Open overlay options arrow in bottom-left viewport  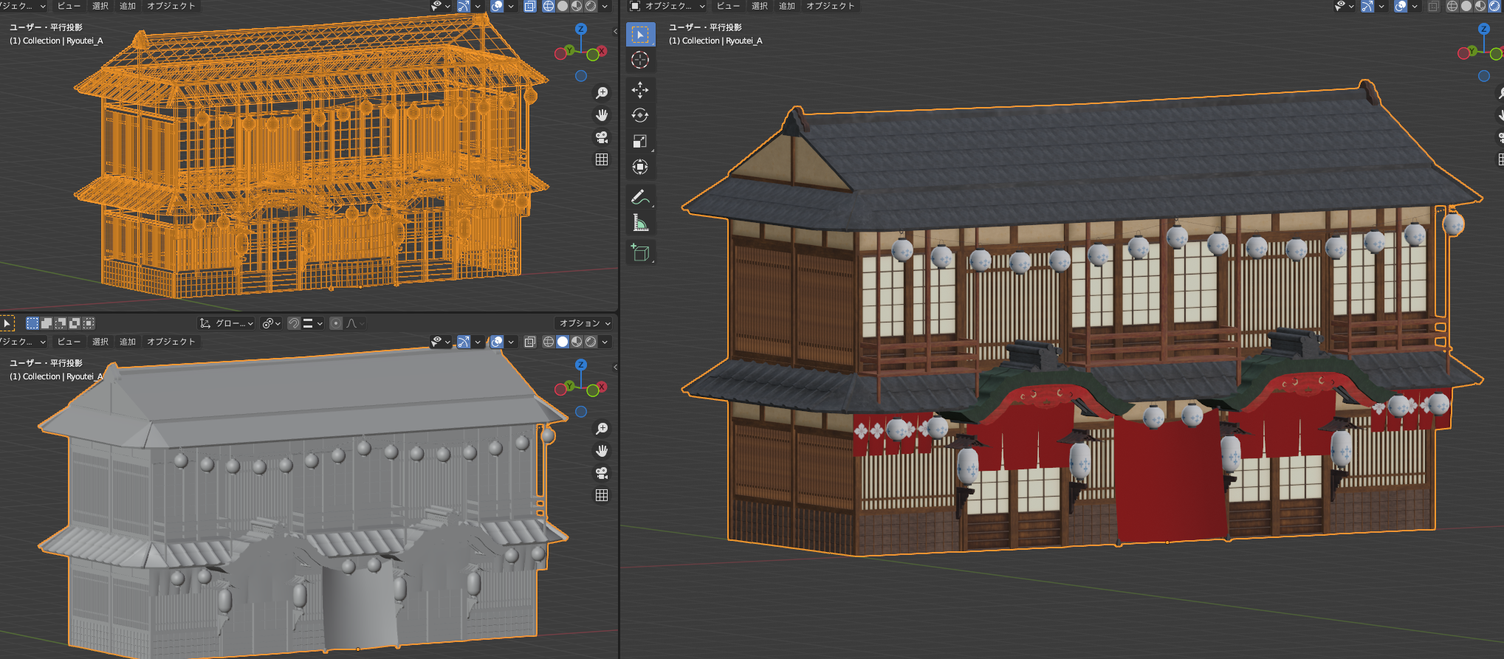[x=511, y=341]
